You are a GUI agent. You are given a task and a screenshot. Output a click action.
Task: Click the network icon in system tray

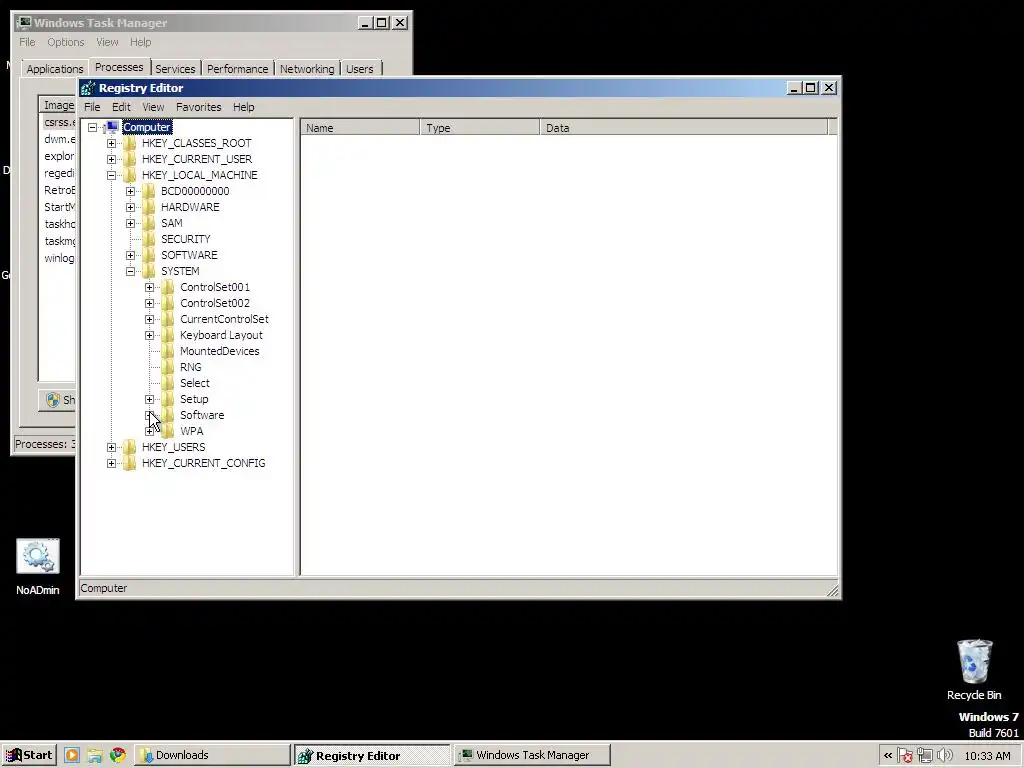[925, 756]
